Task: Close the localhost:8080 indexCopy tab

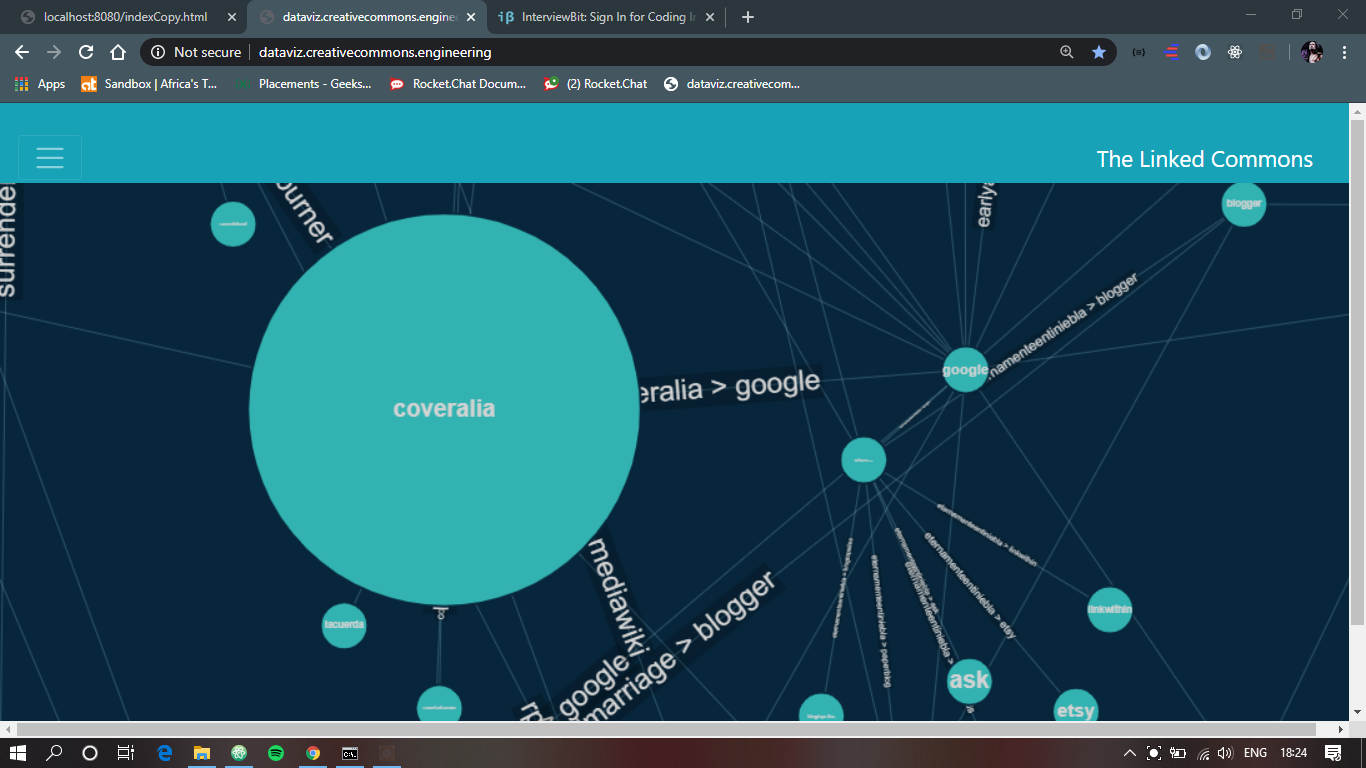Action: 232,17
